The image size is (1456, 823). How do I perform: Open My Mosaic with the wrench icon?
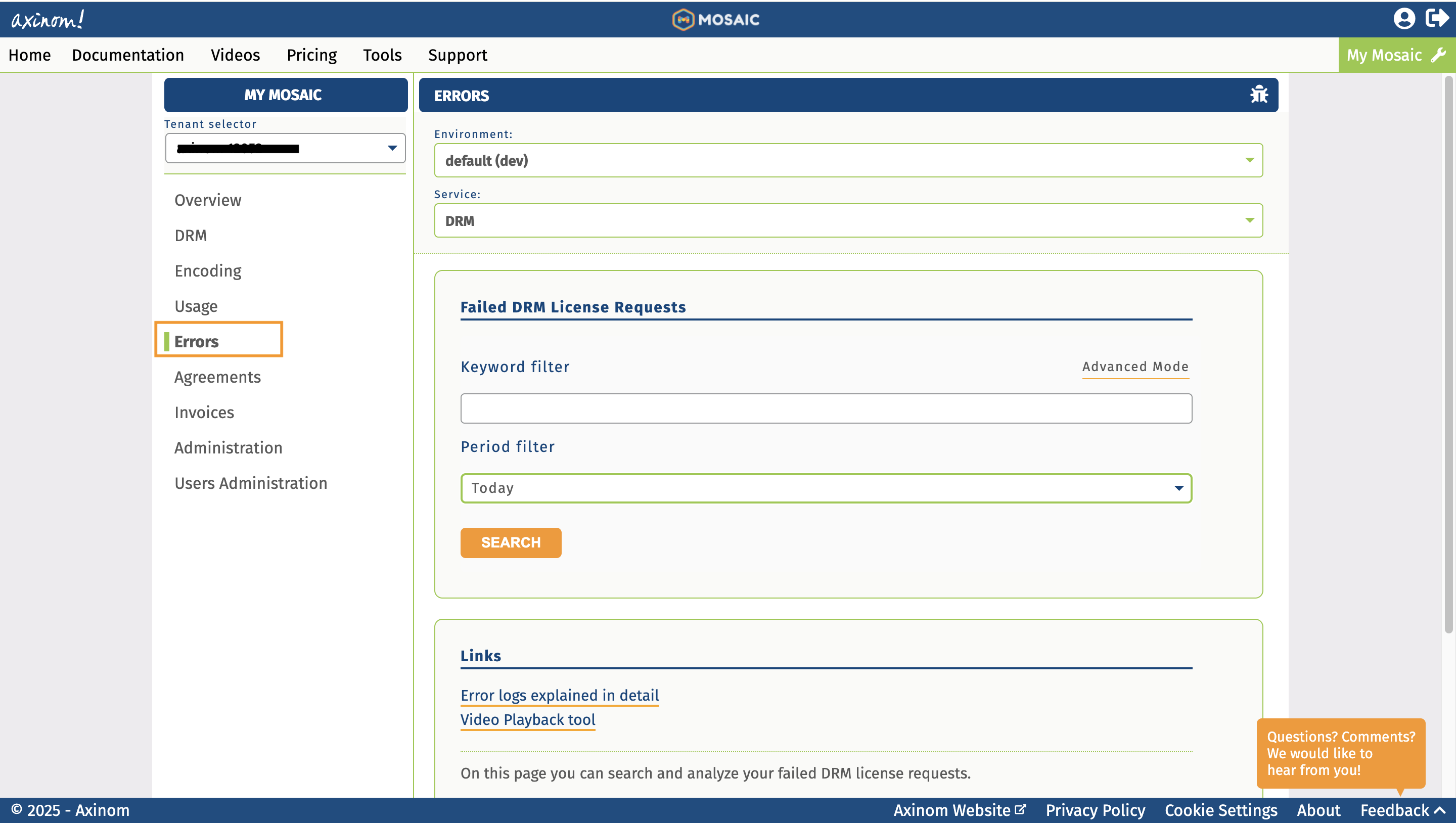click(1395, 55)
